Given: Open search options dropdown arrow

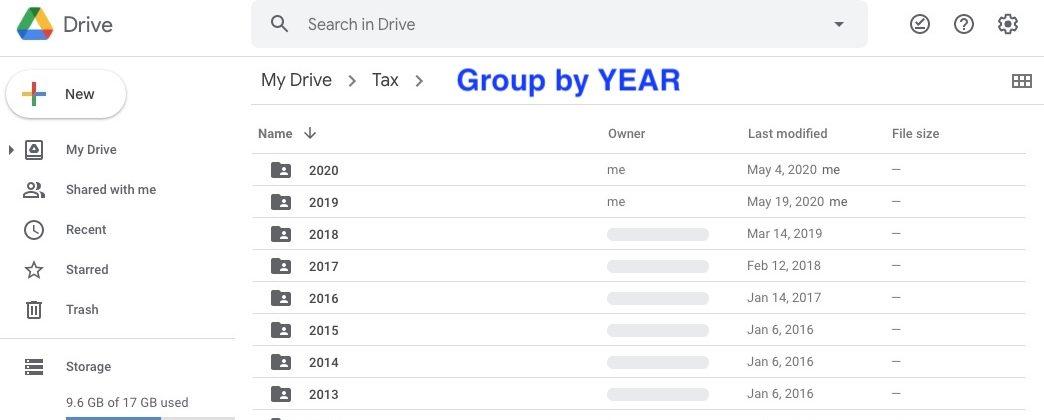Looking at the screenshot, I should pyautogui.click(x=839, y=24).
